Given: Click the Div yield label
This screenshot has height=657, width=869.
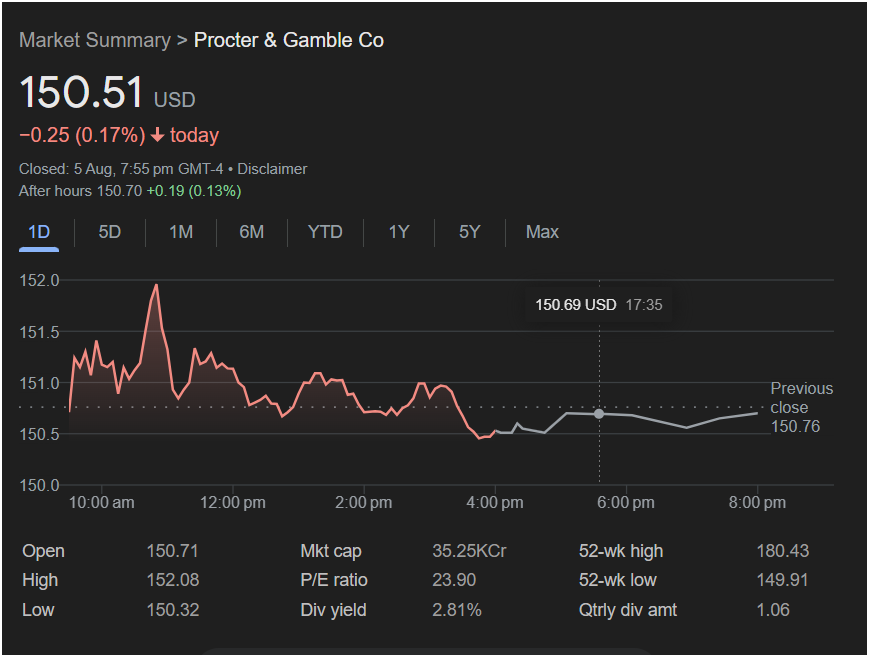Looking at the screenshot, I should [x=333, y=610].
